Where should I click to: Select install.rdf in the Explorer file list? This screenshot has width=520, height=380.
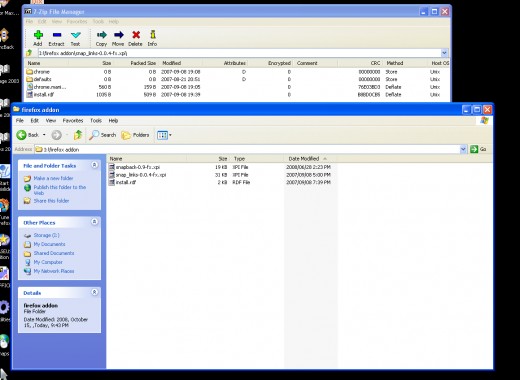coord(123,182)
